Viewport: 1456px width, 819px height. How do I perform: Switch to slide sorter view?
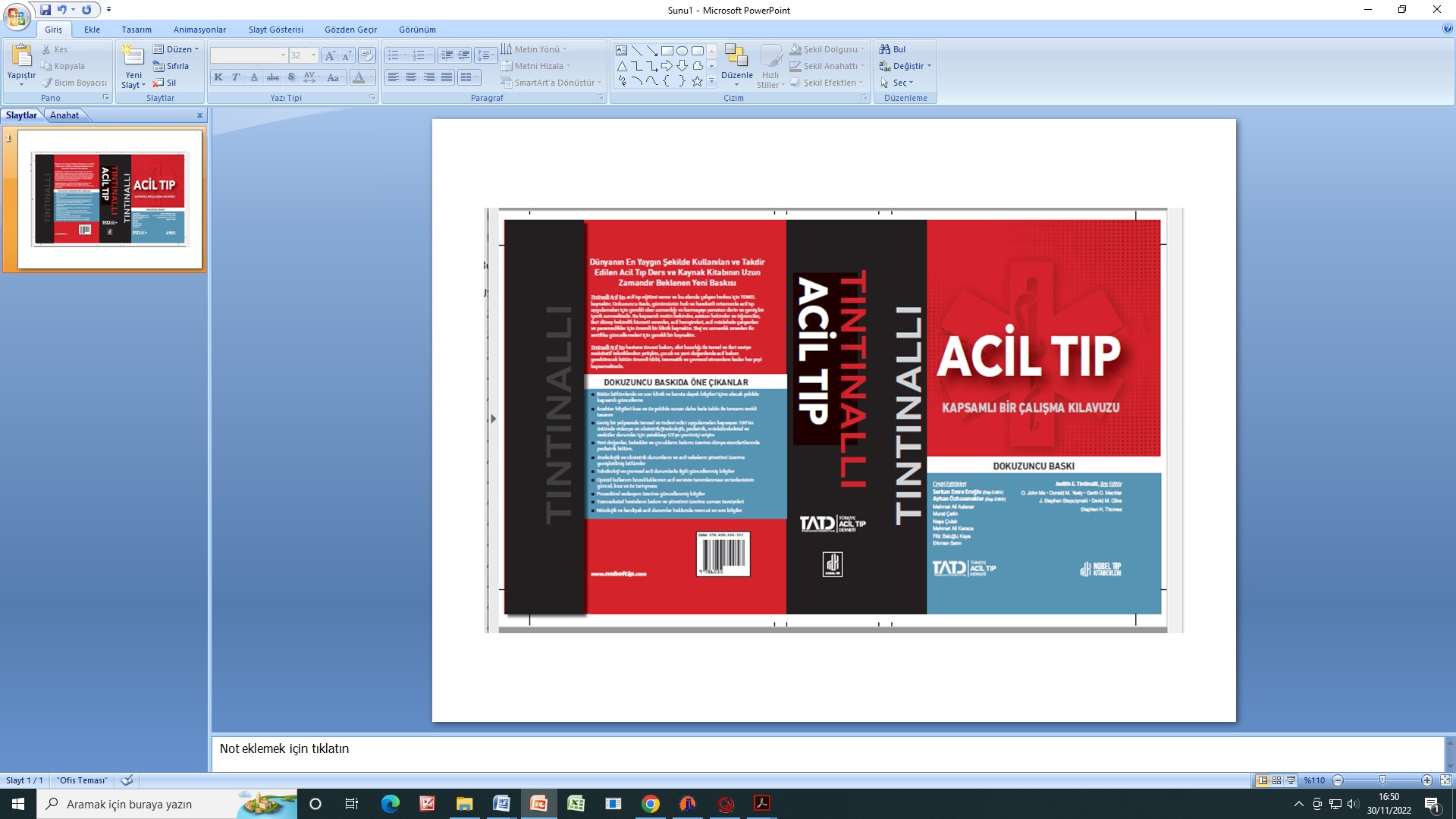[1277, 780]
